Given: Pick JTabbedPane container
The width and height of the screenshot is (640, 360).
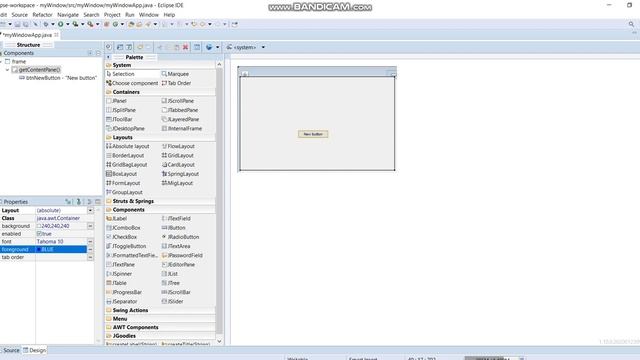Looking at the screenshot, I should [180, 110].
